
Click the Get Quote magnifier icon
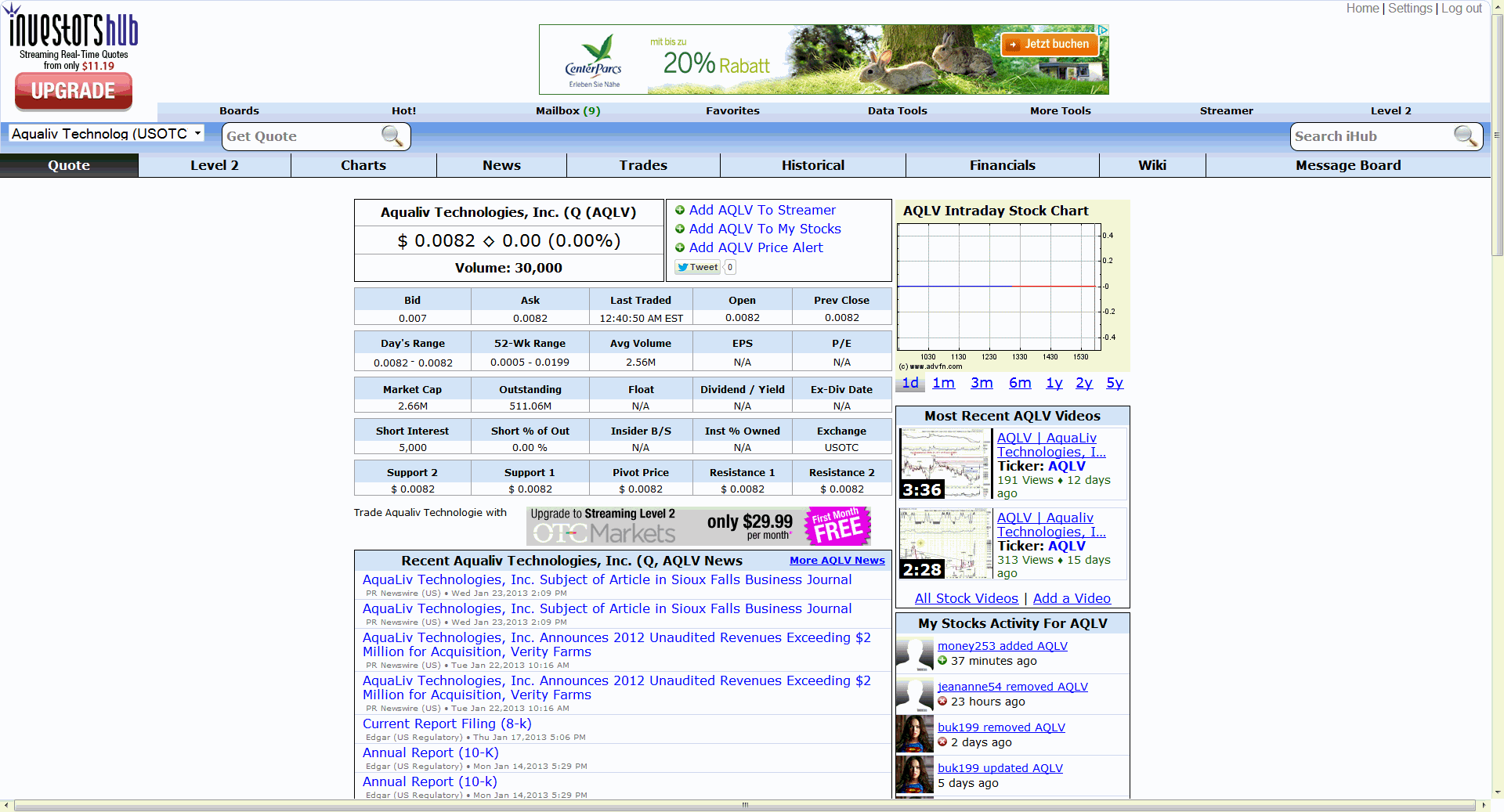pyautogui.click(x=392, y=136)
